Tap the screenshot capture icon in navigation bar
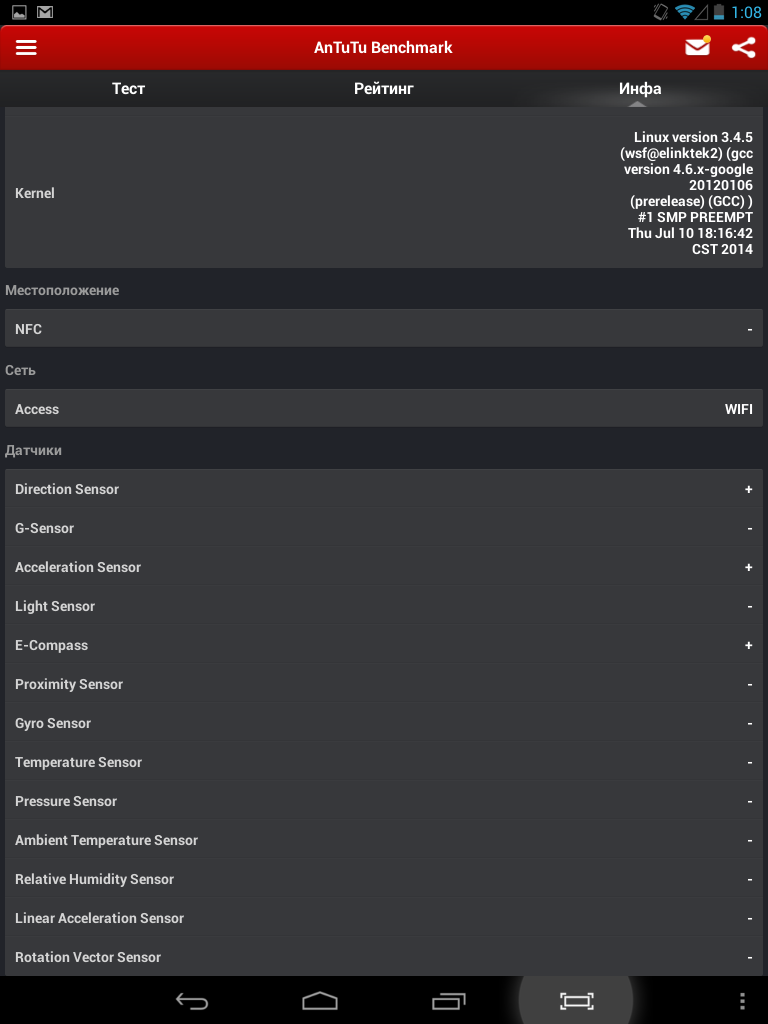This screenshot has width=768, height=1024. (576, 1000)
